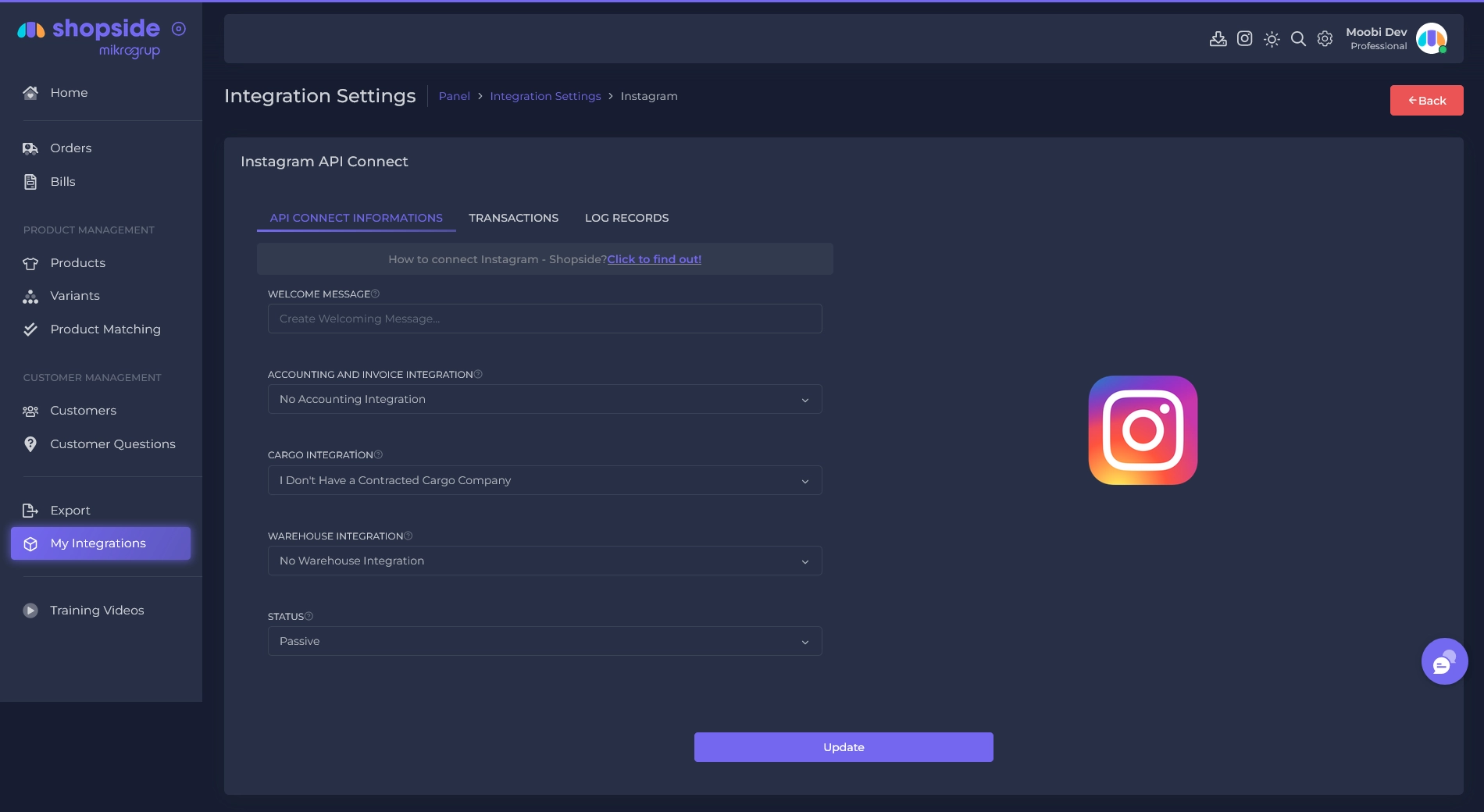Click the Instagram API Connect heading
The image size is (1484, 812).
(x=324, y=162)
